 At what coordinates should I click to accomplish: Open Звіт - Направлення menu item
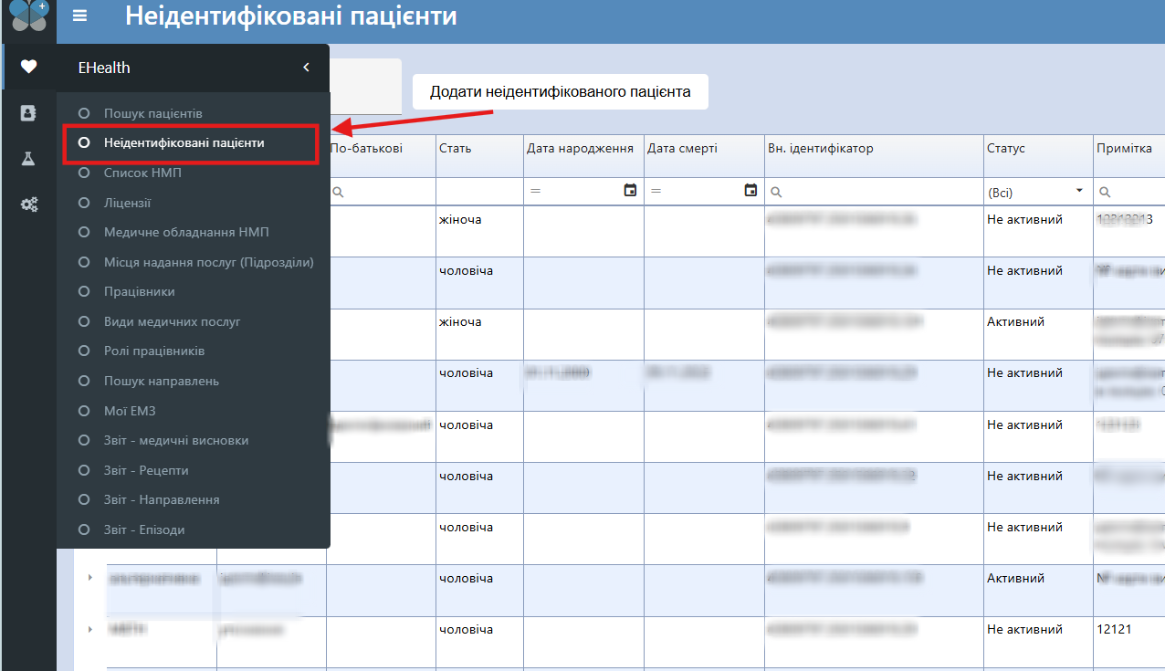(x=161, y=499)
